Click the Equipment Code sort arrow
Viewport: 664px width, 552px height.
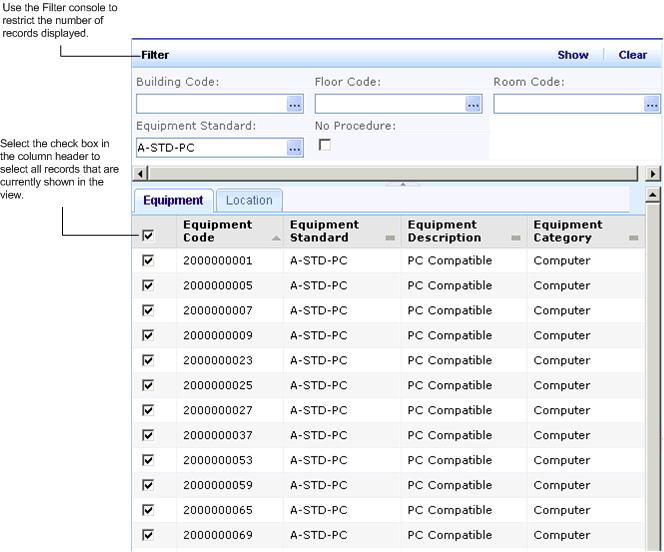(276, 238)
